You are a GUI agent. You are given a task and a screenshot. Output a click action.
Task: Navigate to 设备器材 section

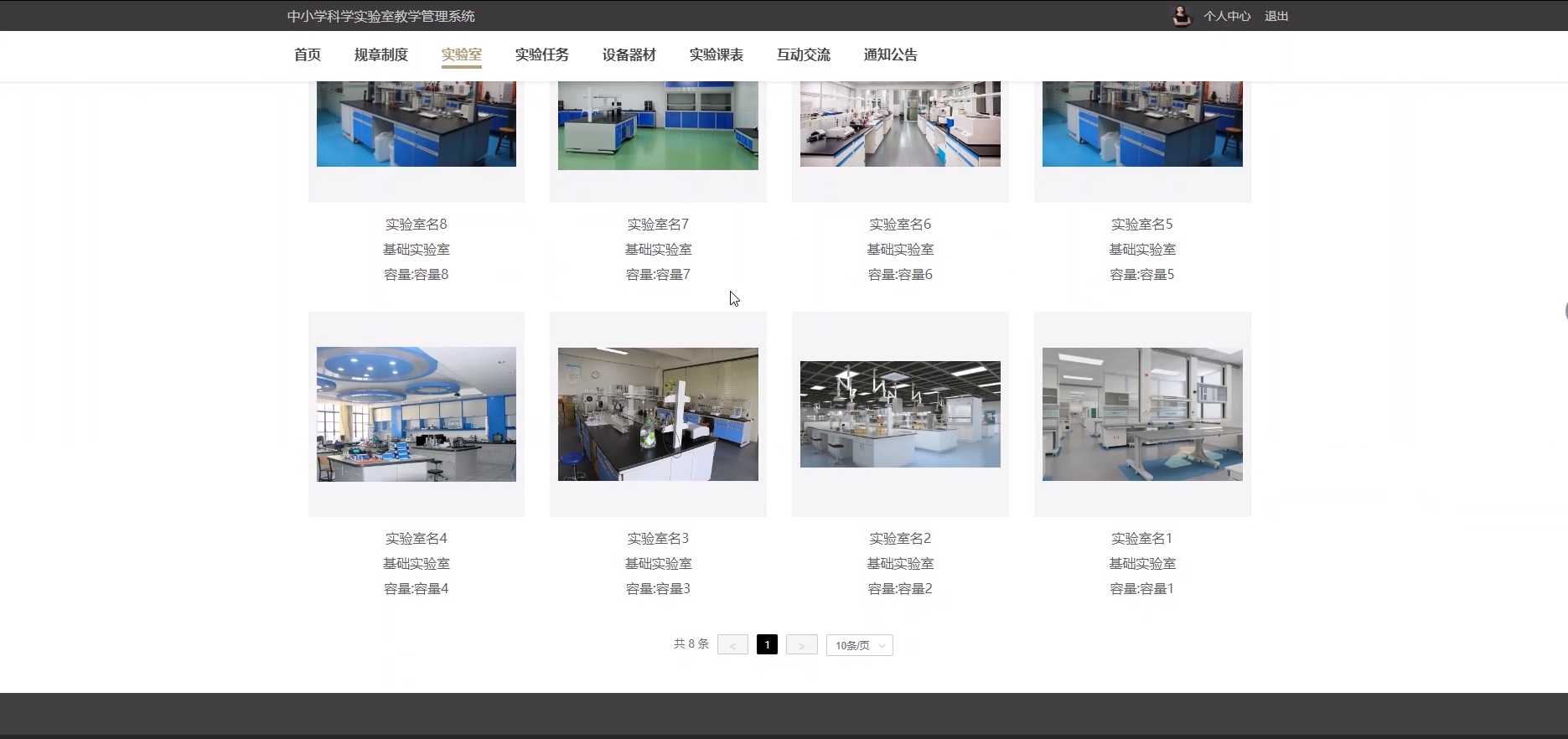click(629, 54)
